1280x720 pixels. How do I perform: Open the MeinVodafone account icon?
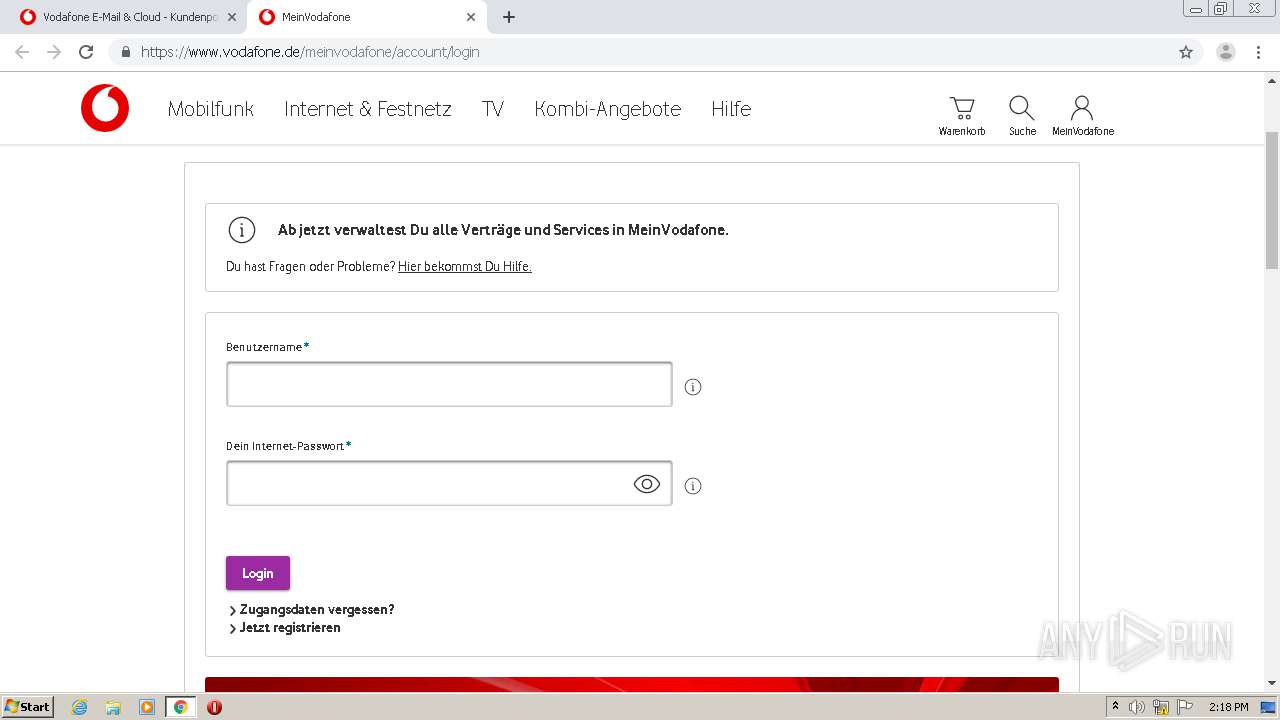[1082, 115]
